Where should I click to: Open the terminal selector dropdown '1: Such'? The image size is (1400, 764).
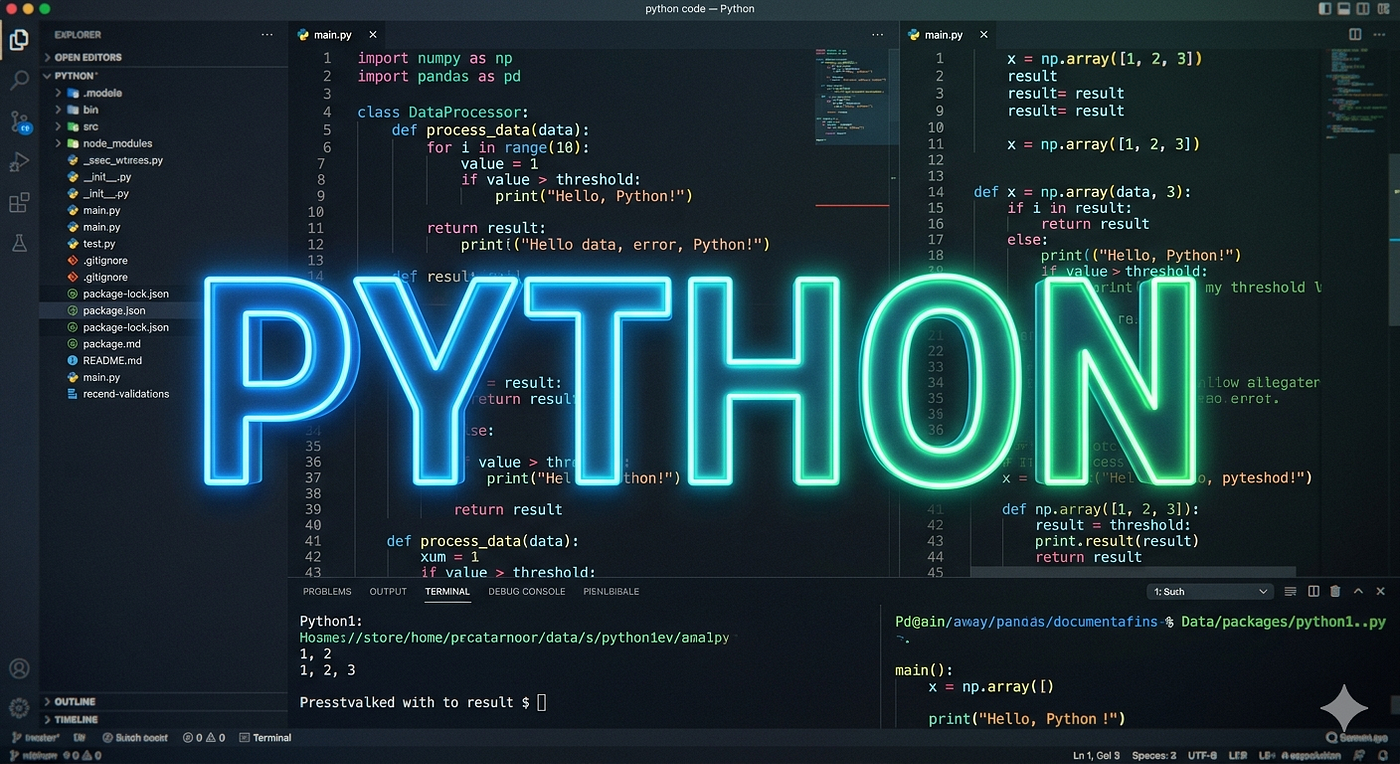1210,592
